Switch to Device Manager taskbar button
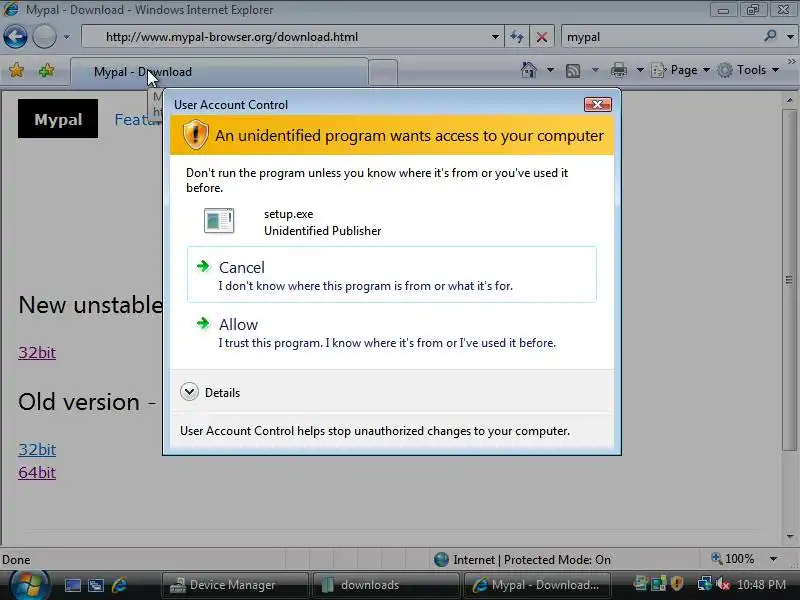Image resolution: width=800 pixels, height=600 pixels. (235, 585)
